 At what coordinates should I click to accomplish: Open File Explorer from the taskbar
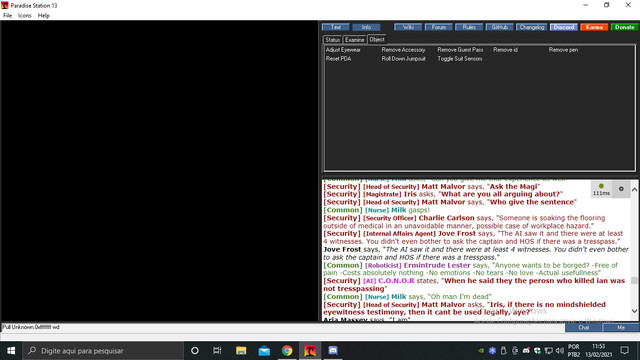241,351
